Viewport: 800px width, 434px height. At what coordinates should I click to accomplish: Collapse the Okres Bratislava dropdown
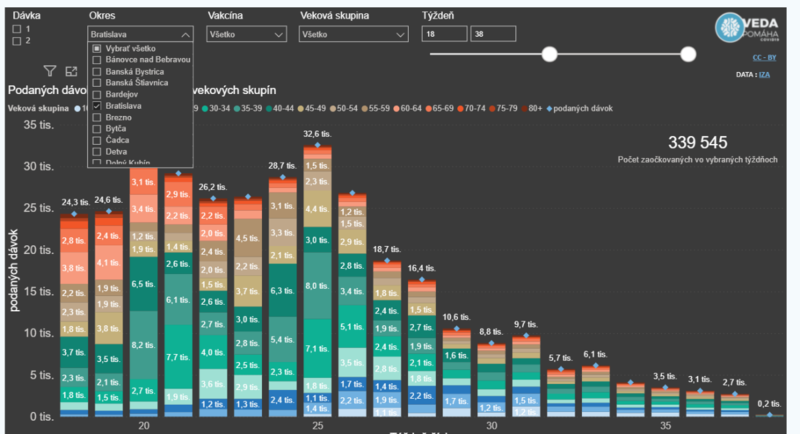click(140, 34)
